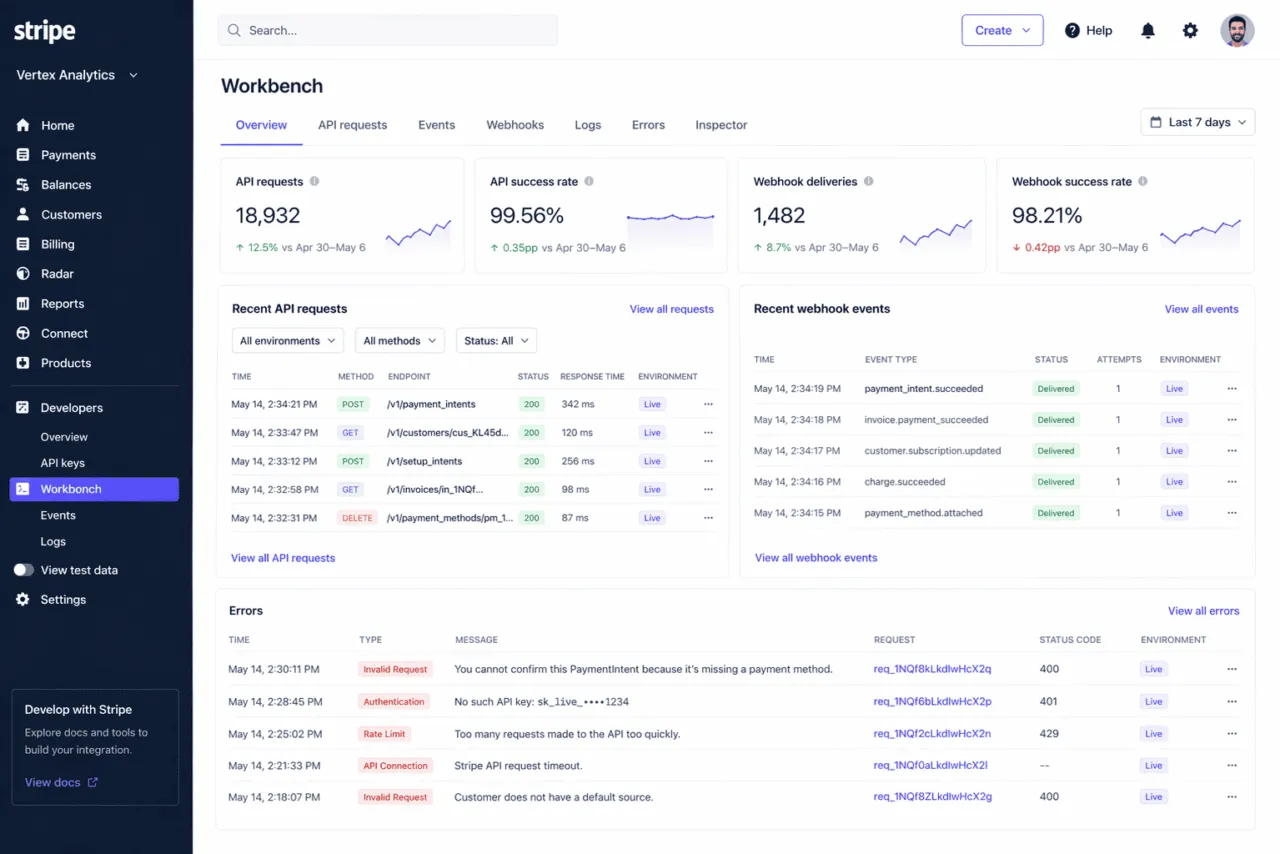1280x854 pixels.
Task: Switch to the Webhooks tab
Action: coord(515,125)
